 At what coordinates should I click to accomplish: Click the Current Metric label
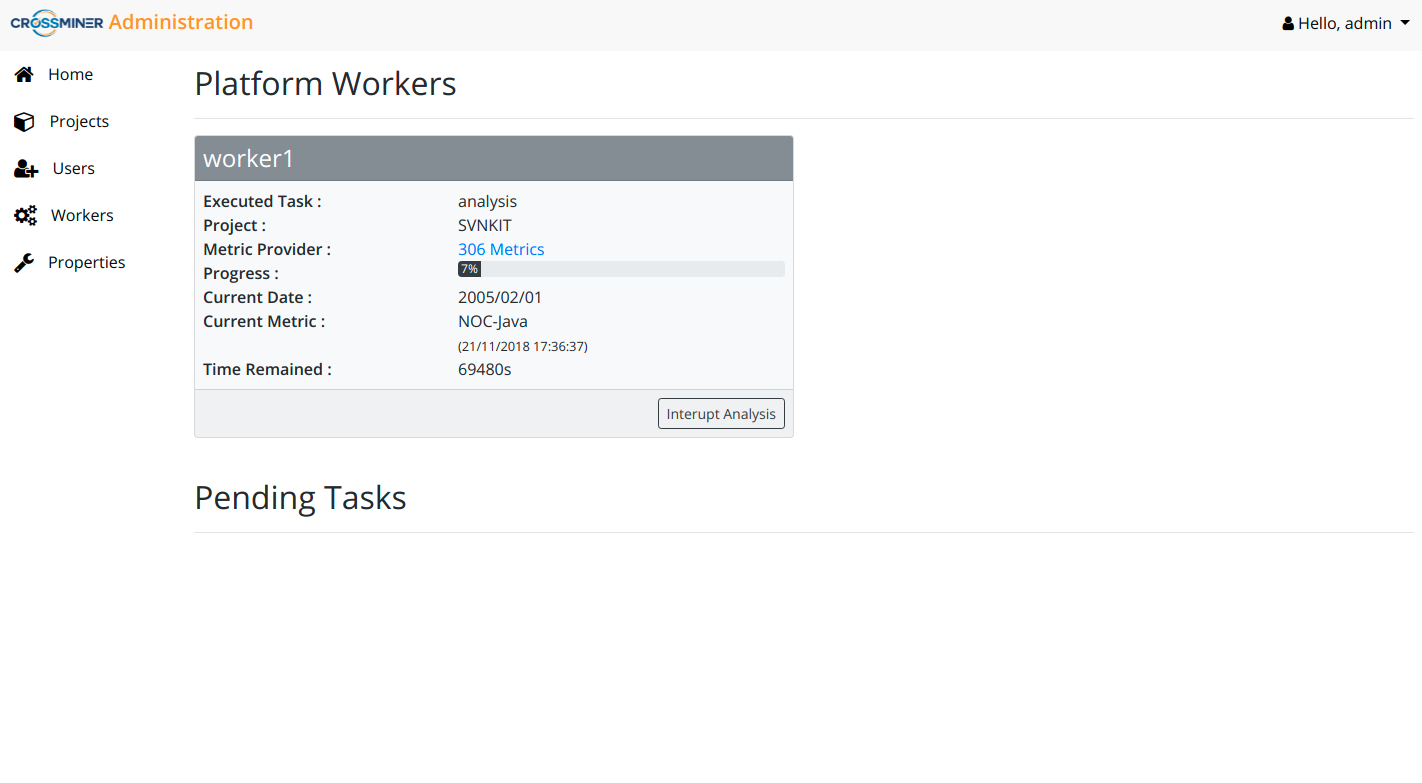264,321
